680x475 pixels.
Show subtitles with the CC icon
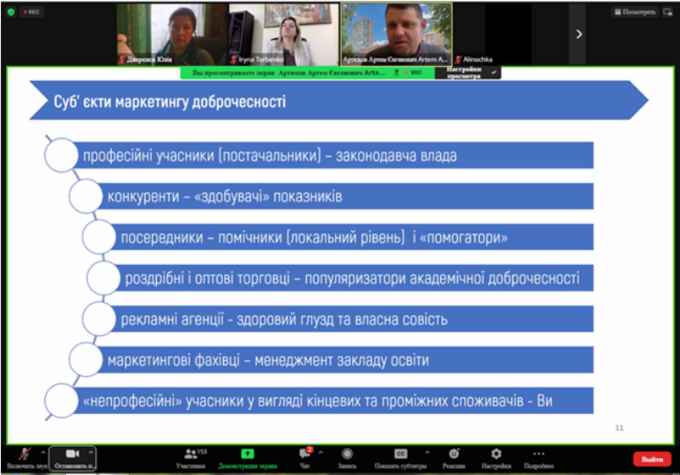pyautogui.click(x=401, y=454)
